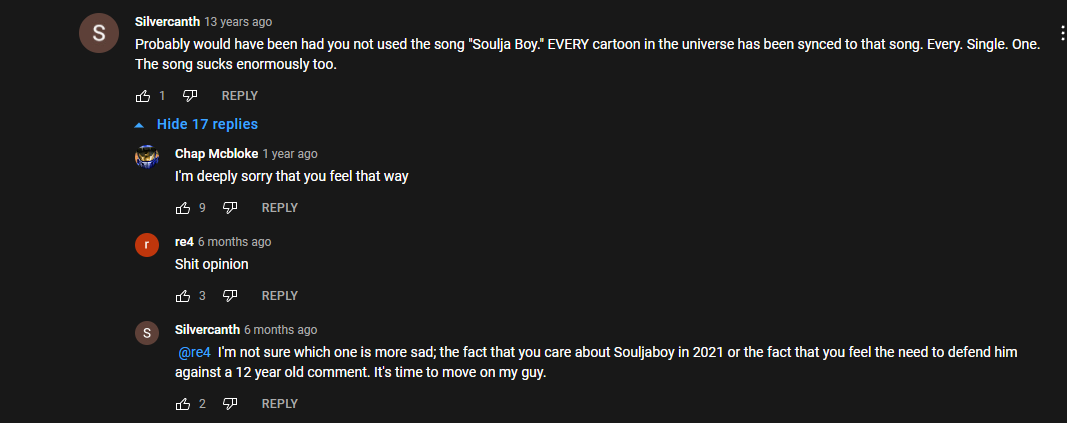This screenshot has width=1067, height=423.
Task: Open Chap Mcbloke's profile picture
Action: (x=147, y=157)
